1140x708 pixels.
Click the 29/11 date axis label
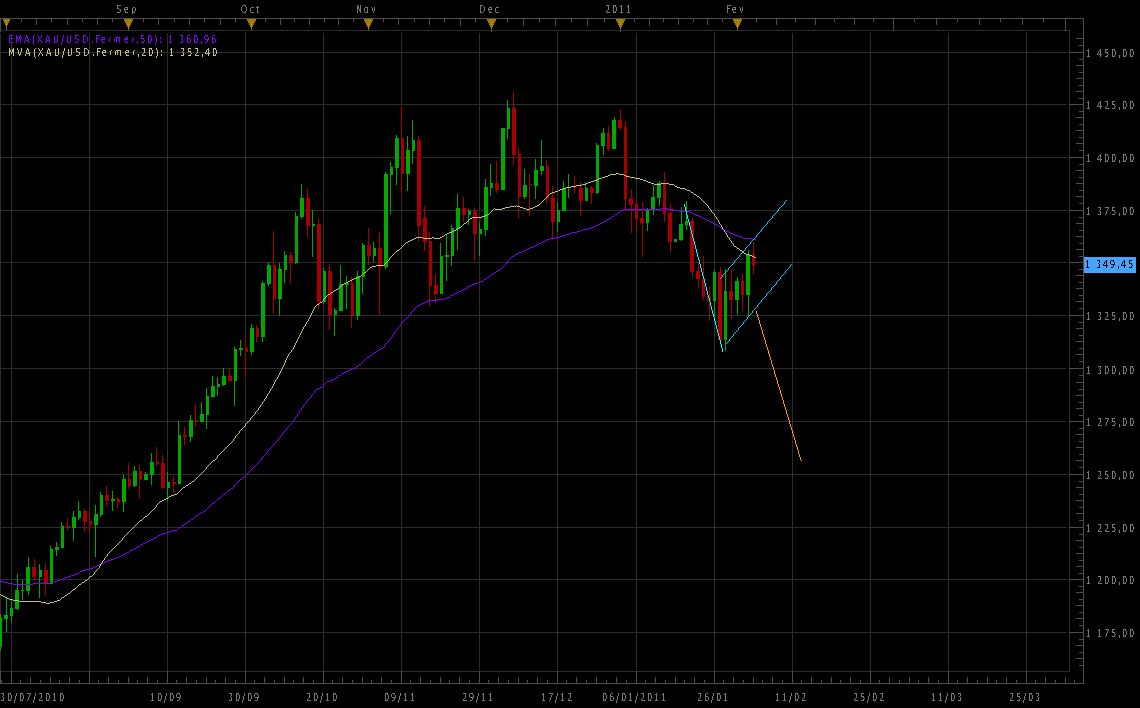click(478, 697)
